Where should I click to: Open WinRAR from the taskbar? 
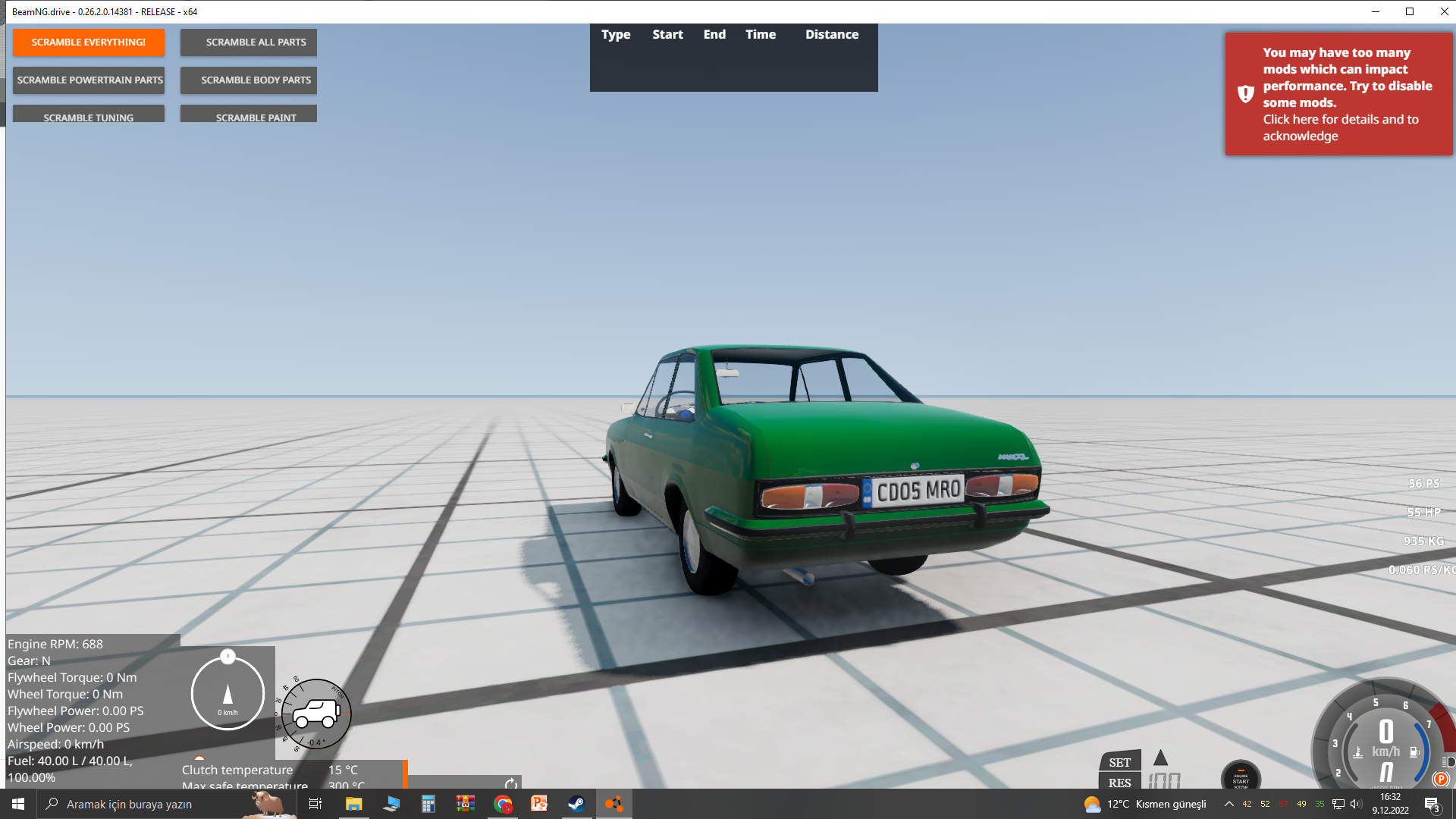coord(466,804)
